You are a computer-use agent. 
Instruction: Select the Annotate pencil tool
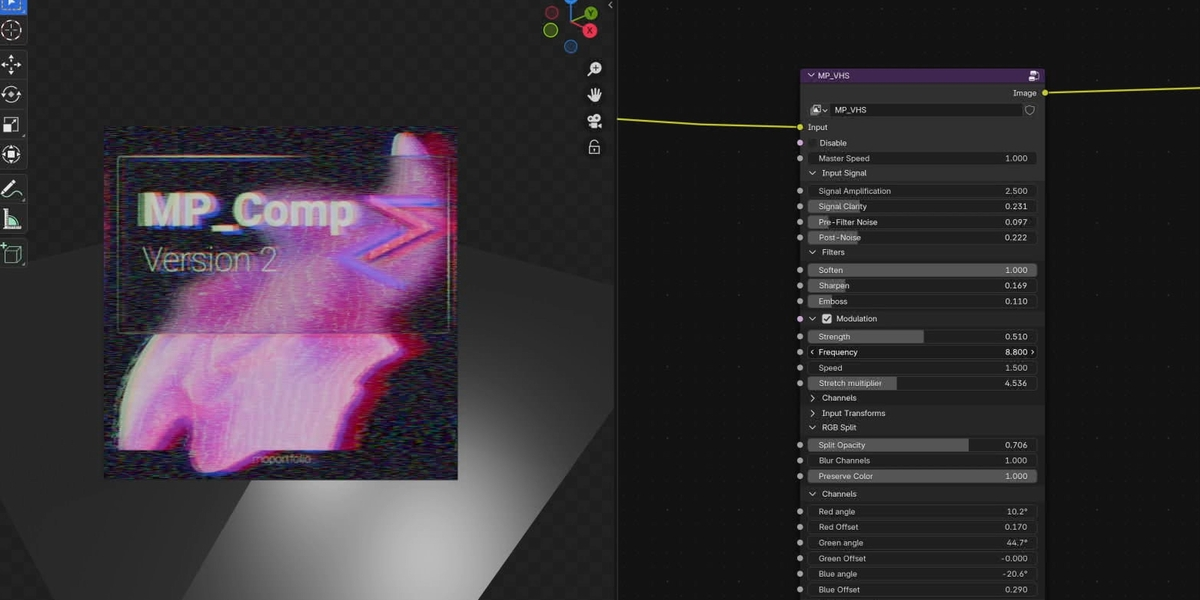[x=12, y=189]
